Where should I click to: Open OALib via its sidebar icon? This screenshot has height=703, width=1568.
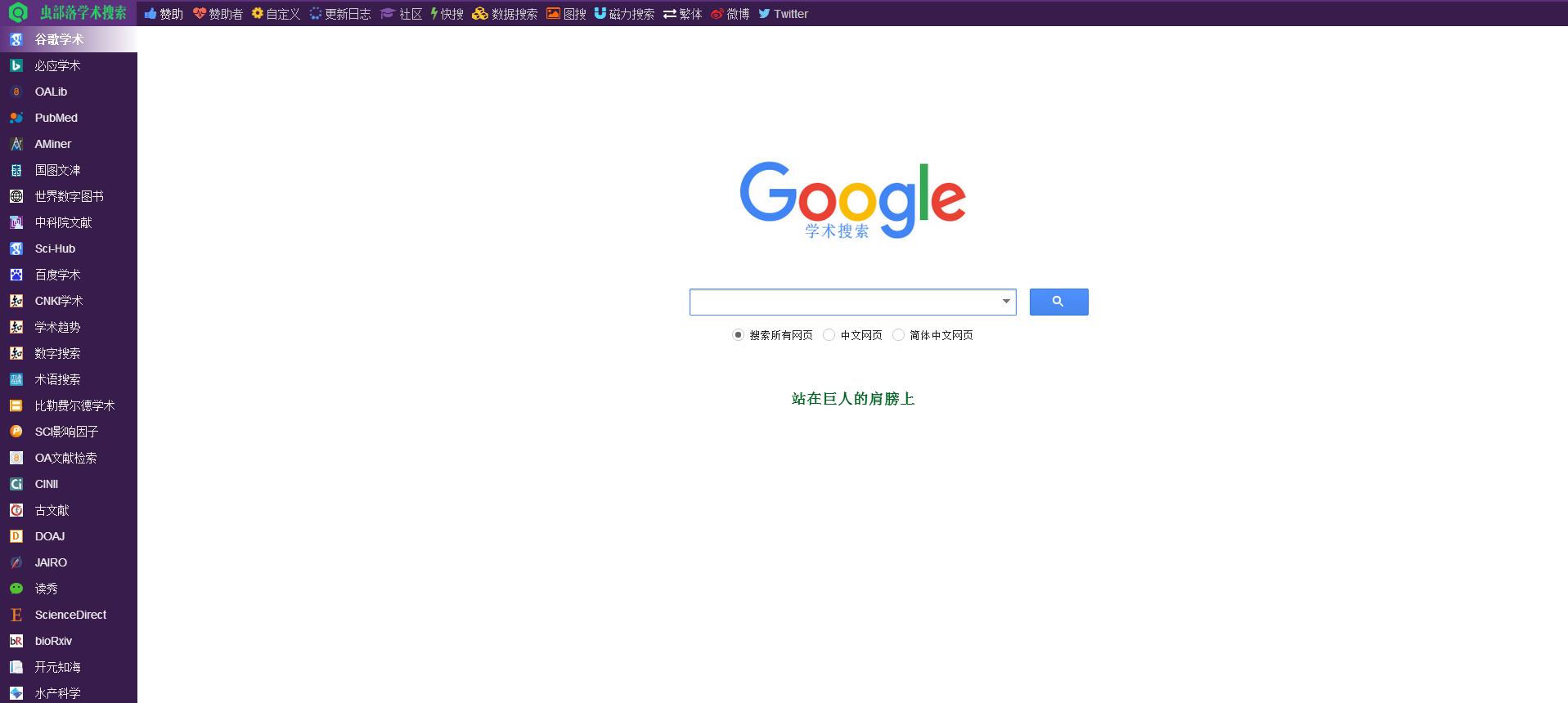[16, 92]
